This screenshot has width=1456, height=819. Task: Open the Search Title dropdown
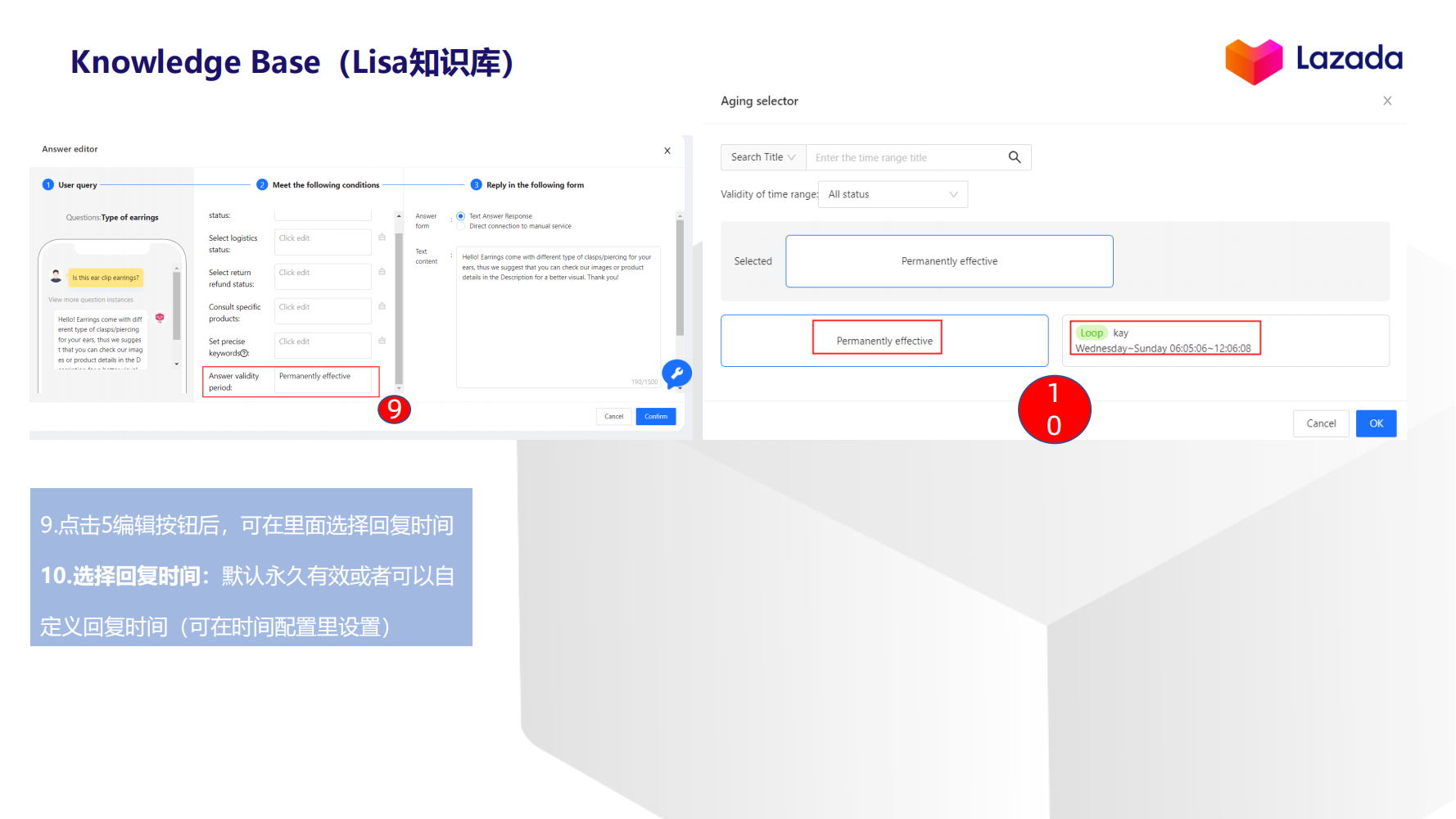[x=762, y=157]
